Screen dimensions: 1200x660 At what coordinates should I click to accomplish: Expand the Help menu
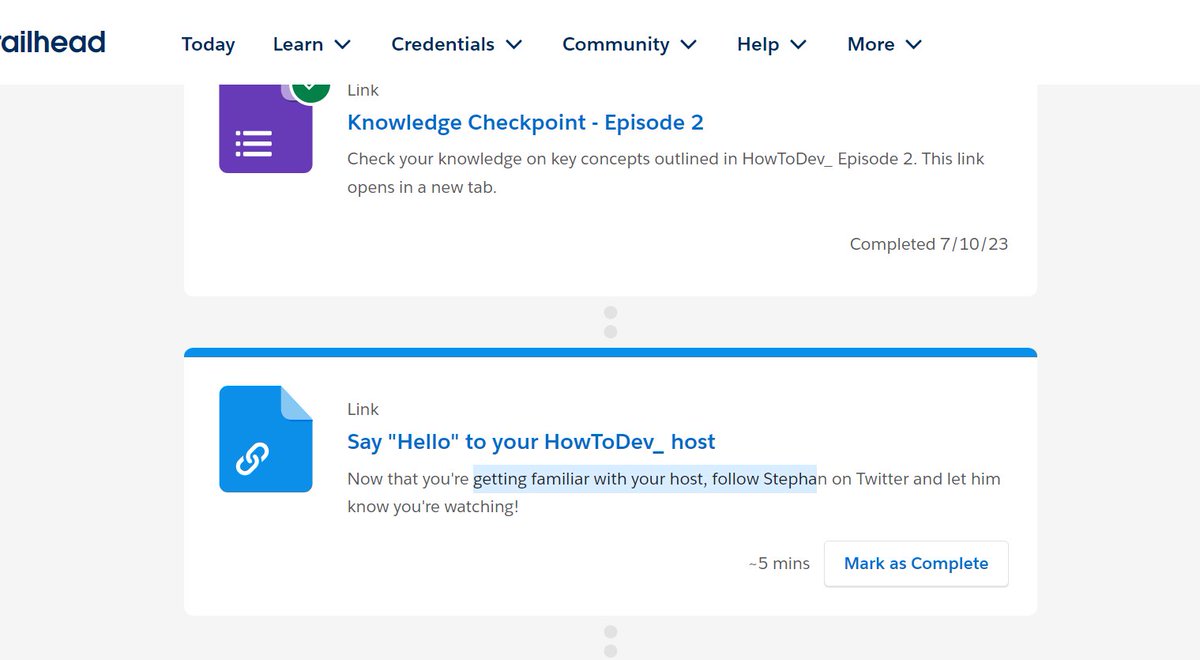tap(772, 44)
